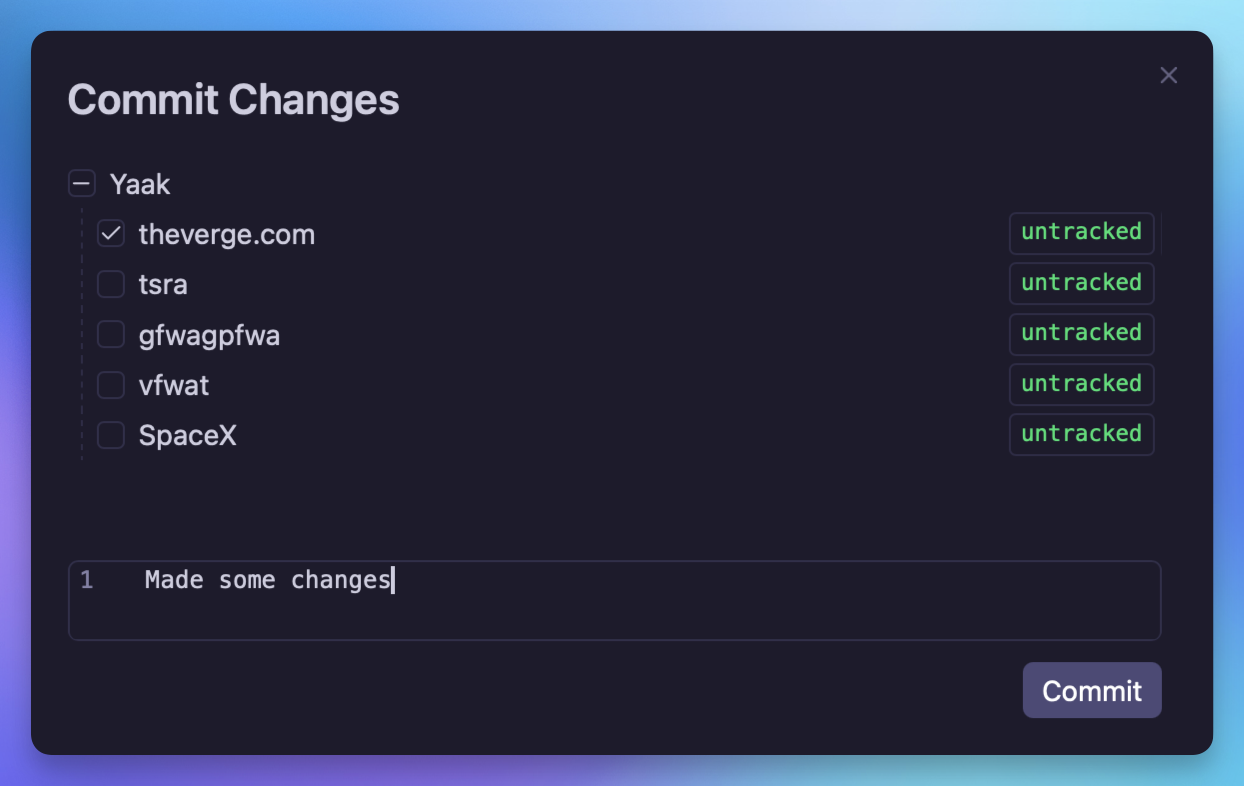Toggle the Yaak root folder checkbox
This screenshot has height=786, width=1244.
point(82,184)
